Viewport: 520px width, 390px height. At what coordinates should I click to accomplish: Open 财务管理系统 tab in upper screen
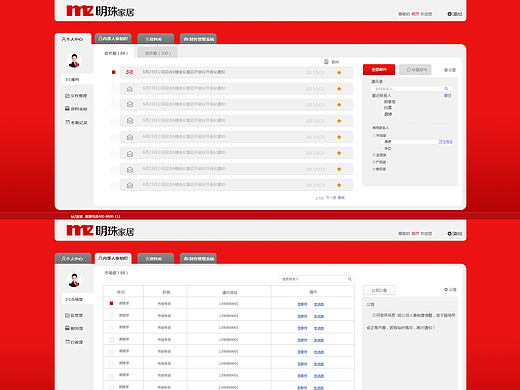point(198,39)
